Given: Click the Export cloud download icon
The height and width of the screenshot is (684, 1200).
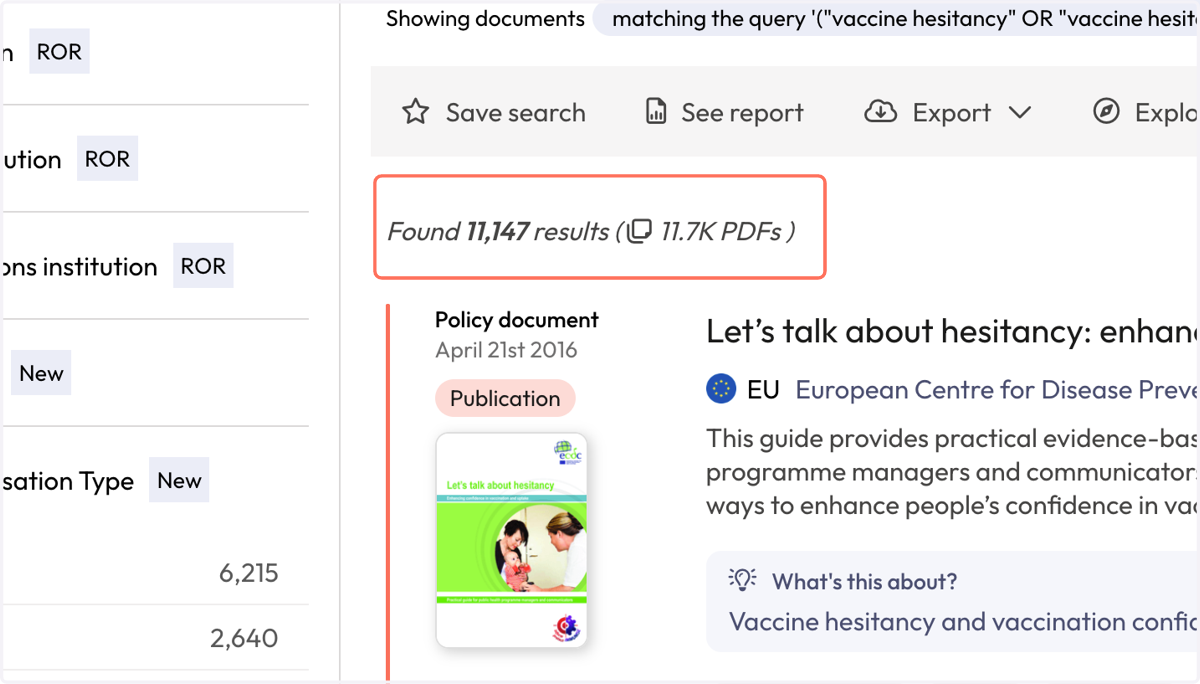Looking at the screenshot, I should pos(880,112).
